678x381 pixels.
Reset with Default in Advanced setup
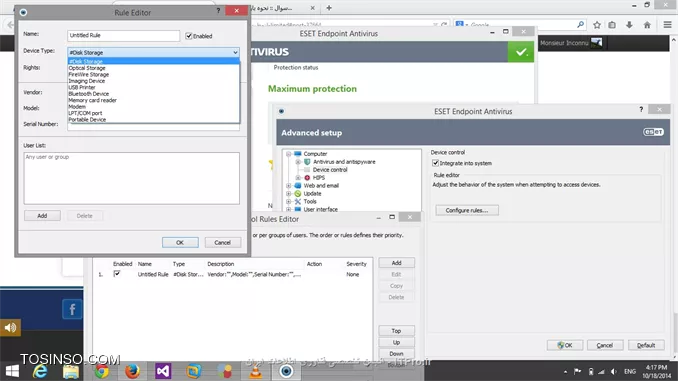(x=646, y=345)
